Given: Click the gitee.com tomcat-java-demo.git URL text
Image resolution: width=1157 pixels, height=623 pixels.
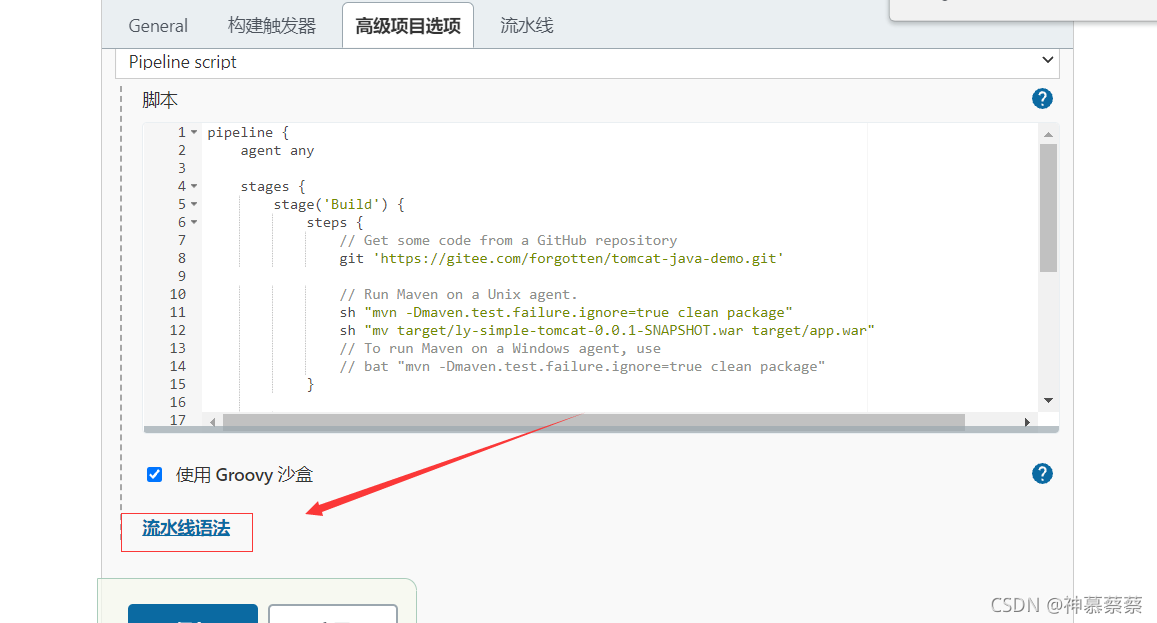Looking at the screenshot, I should [x=578, y=258].
